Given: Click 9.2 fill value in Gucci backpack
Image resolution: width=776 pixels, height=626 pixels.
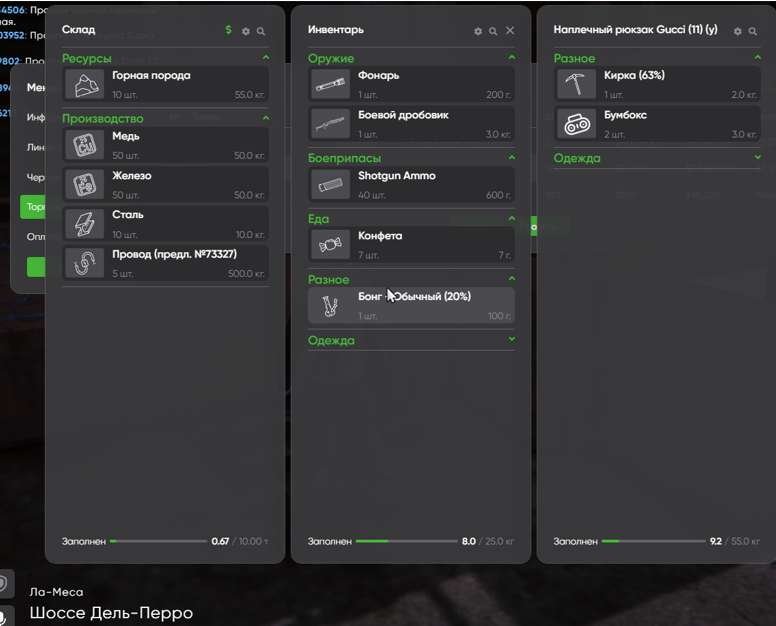Looking at the screenshot, I should (x=716, y=541).
